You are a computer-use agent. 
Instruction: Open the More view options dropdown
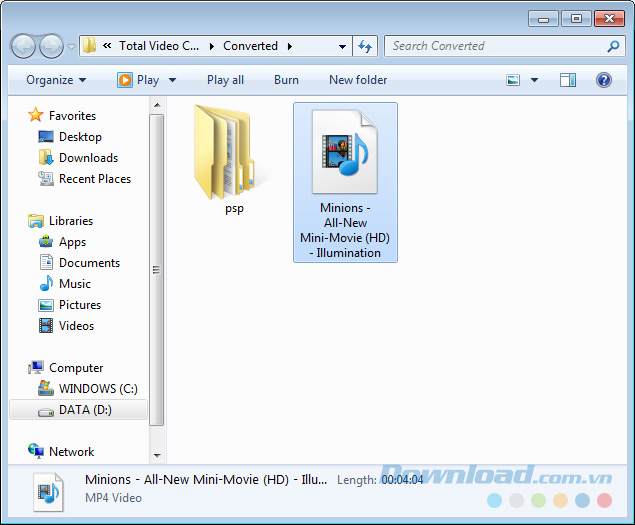(x=534, y=80)
